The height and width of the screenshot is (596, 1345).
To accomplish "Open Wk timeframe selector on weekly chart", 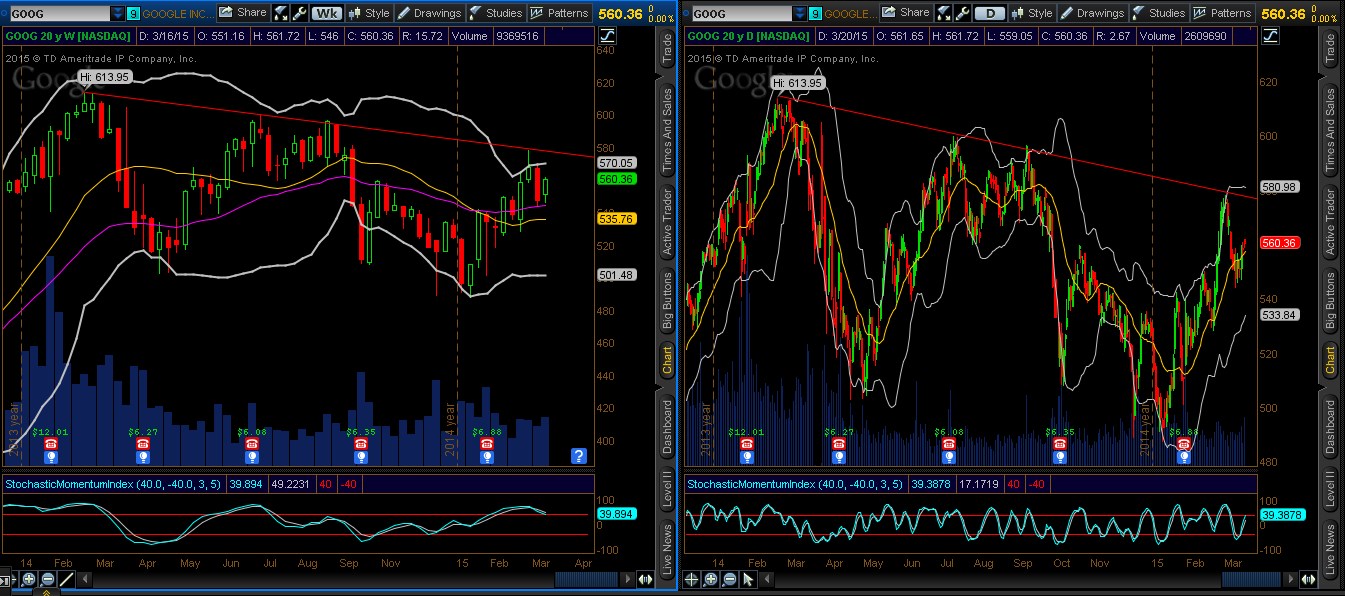I will 325,13.
